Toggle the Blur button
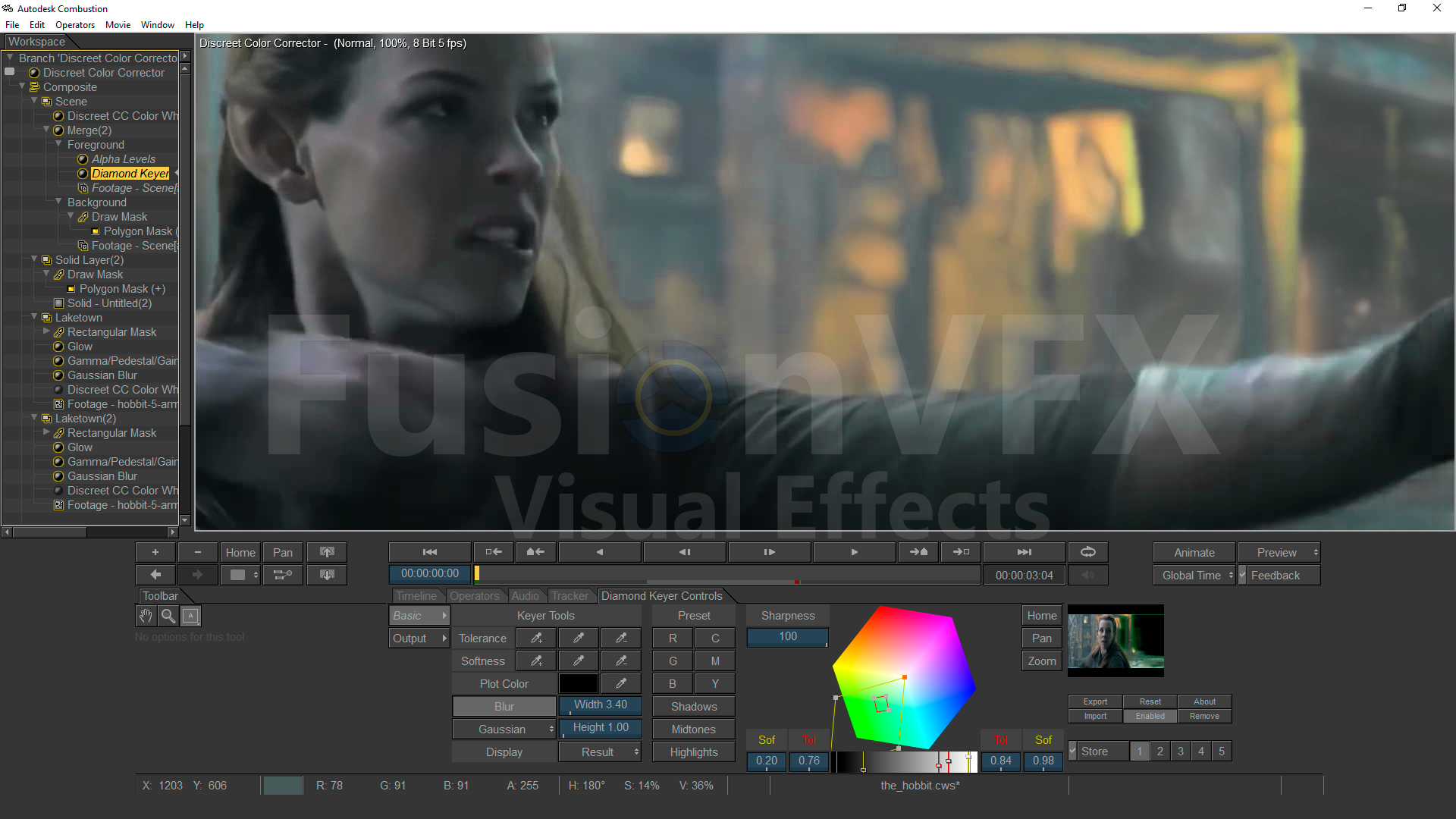 click(x=504, y=707)
